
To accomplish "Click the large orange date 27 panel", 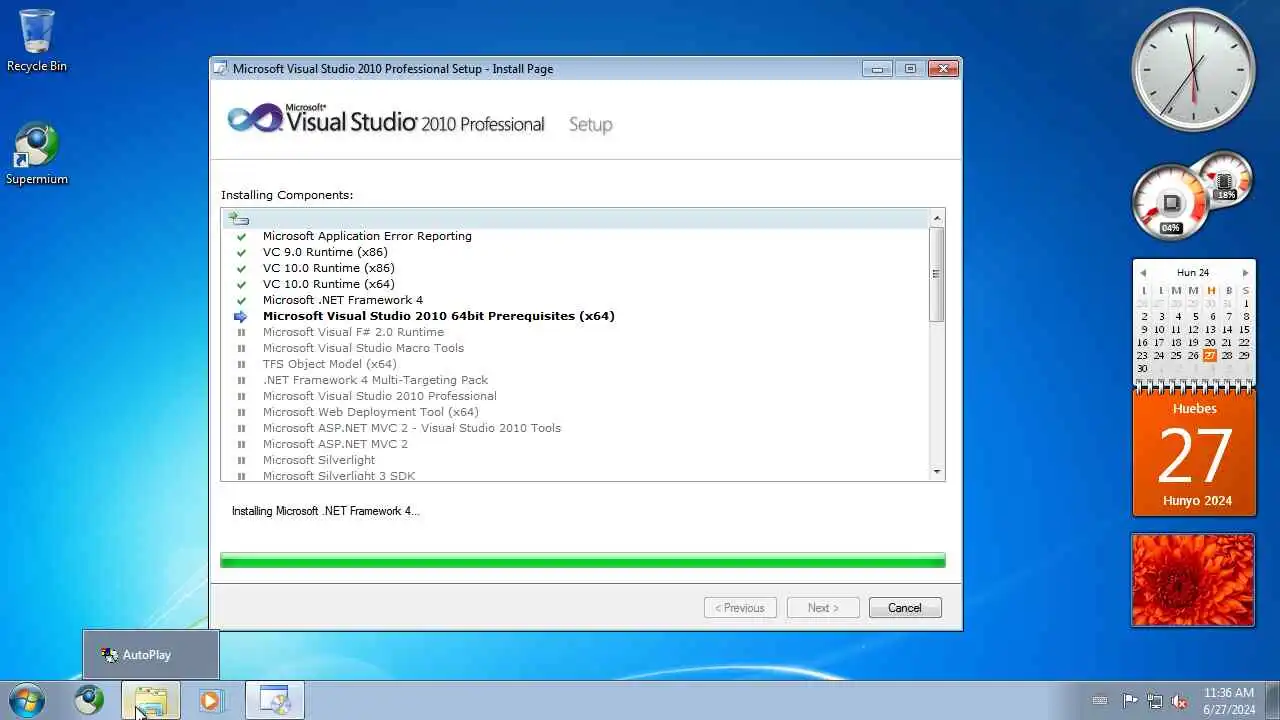I will pos(1194,455).
